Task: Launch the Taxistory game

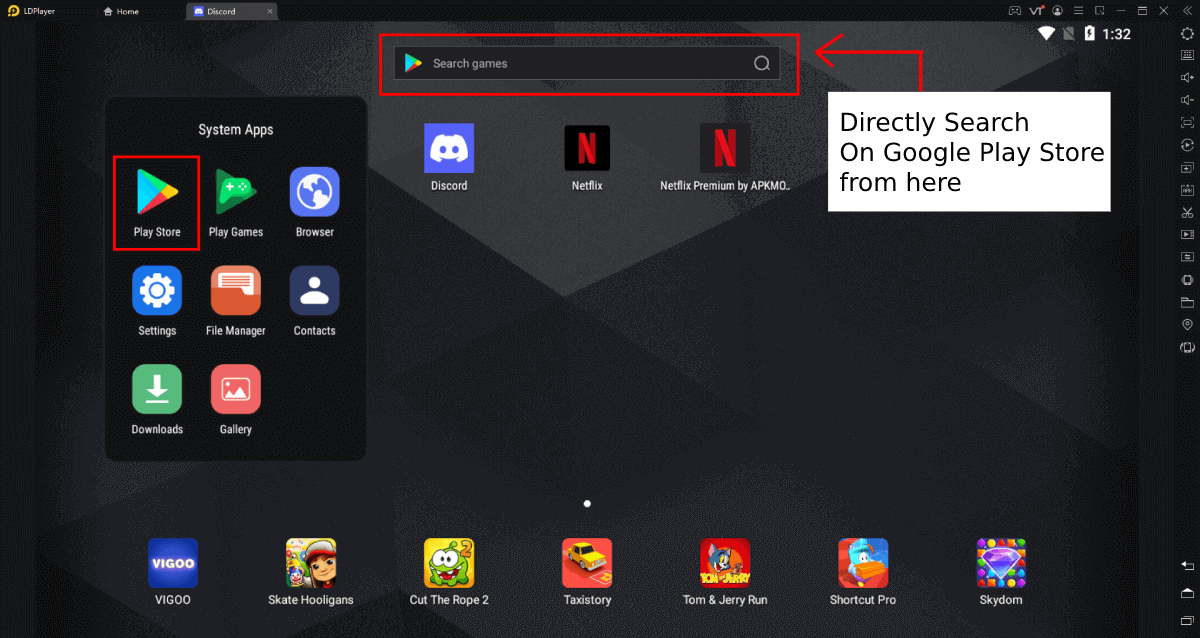Action: point(587,563)
